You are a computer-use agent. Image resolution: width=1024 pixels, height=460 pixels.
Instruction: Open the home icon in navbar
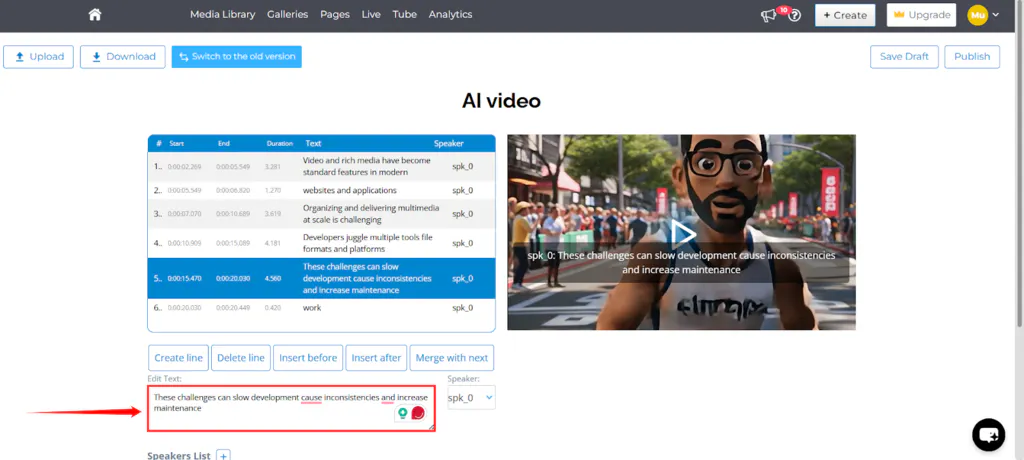pos(95,14)
